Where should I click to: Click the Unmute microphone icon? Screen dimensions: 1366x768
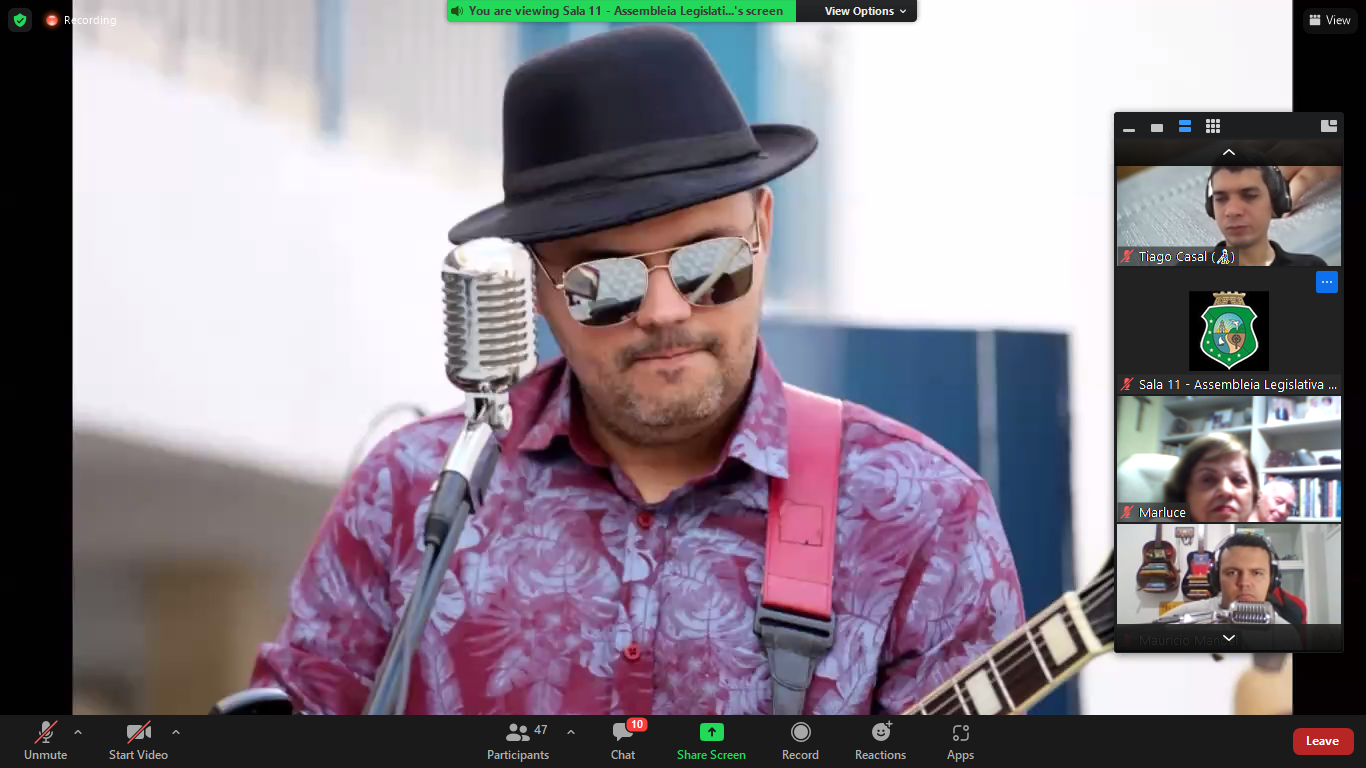pyautogui.click(x=46, y=733)
